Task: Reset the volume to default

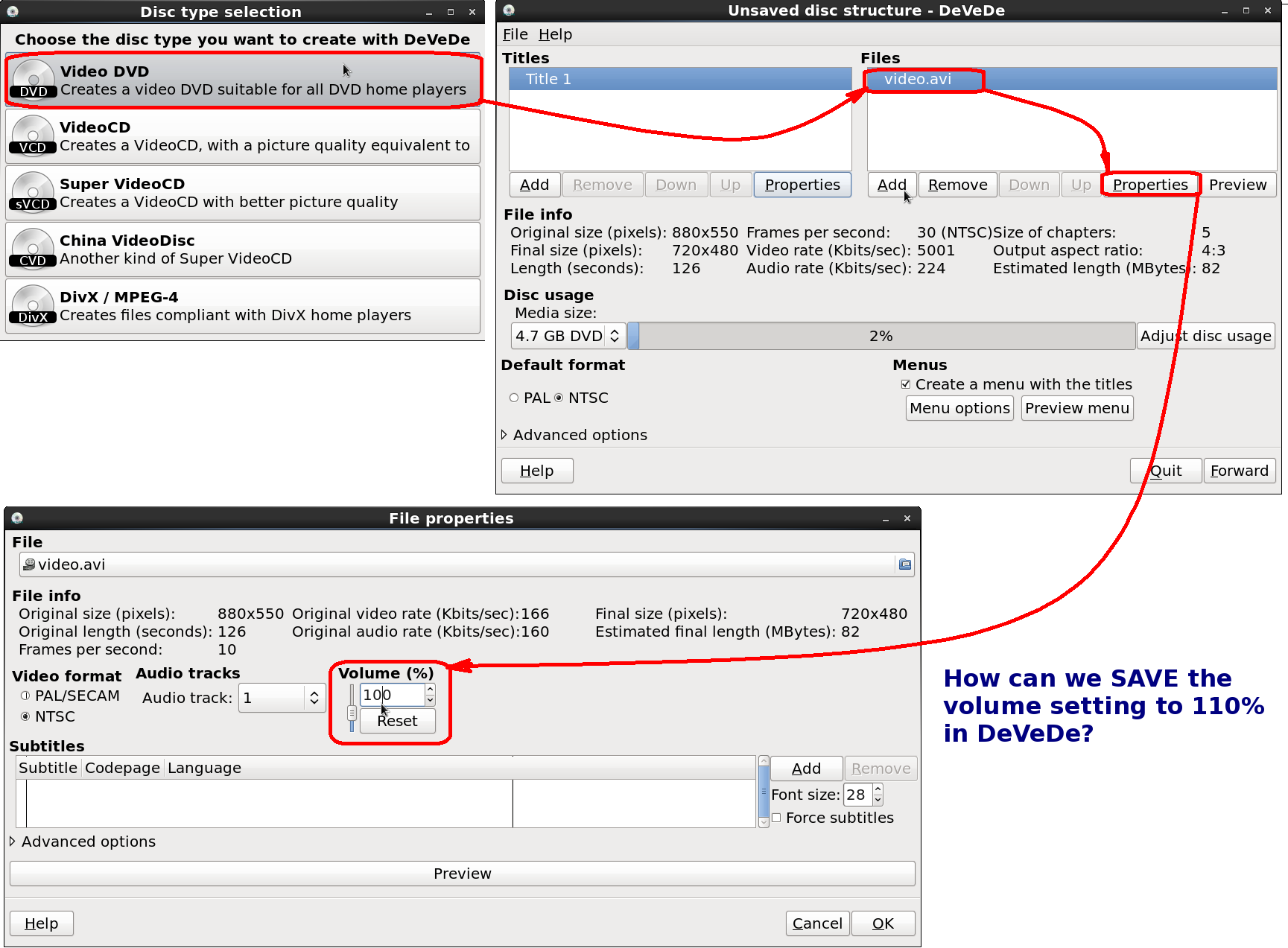Action: coord(397,721)
